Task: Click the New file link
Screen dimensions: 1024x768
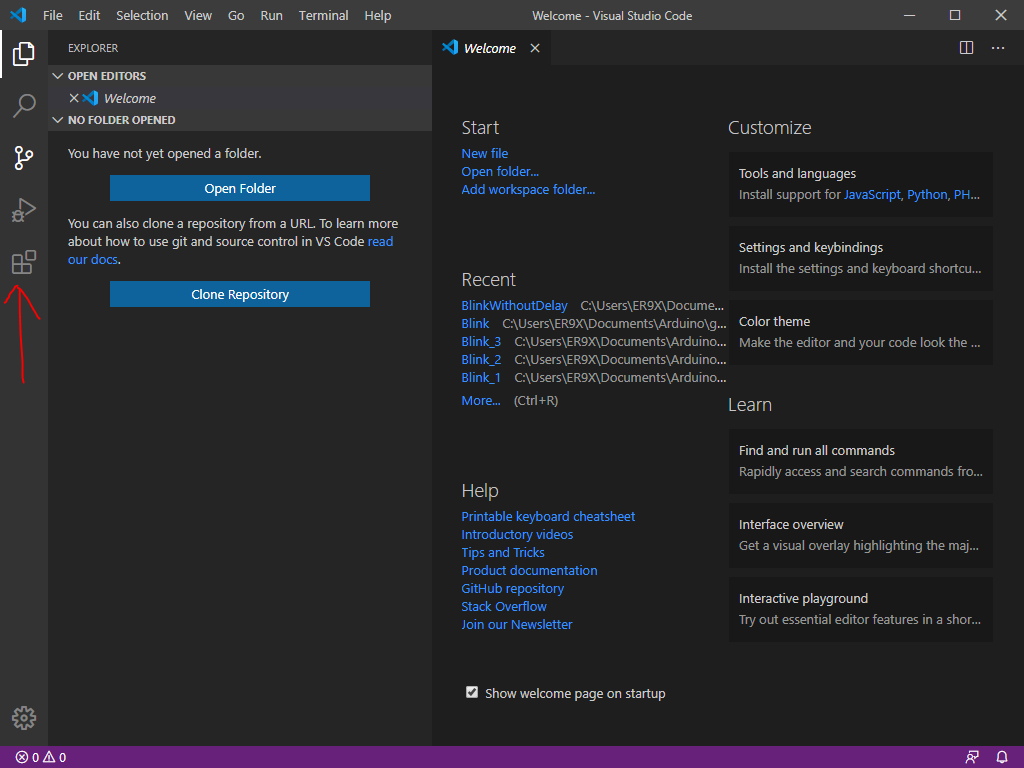Action: (485, 153)
